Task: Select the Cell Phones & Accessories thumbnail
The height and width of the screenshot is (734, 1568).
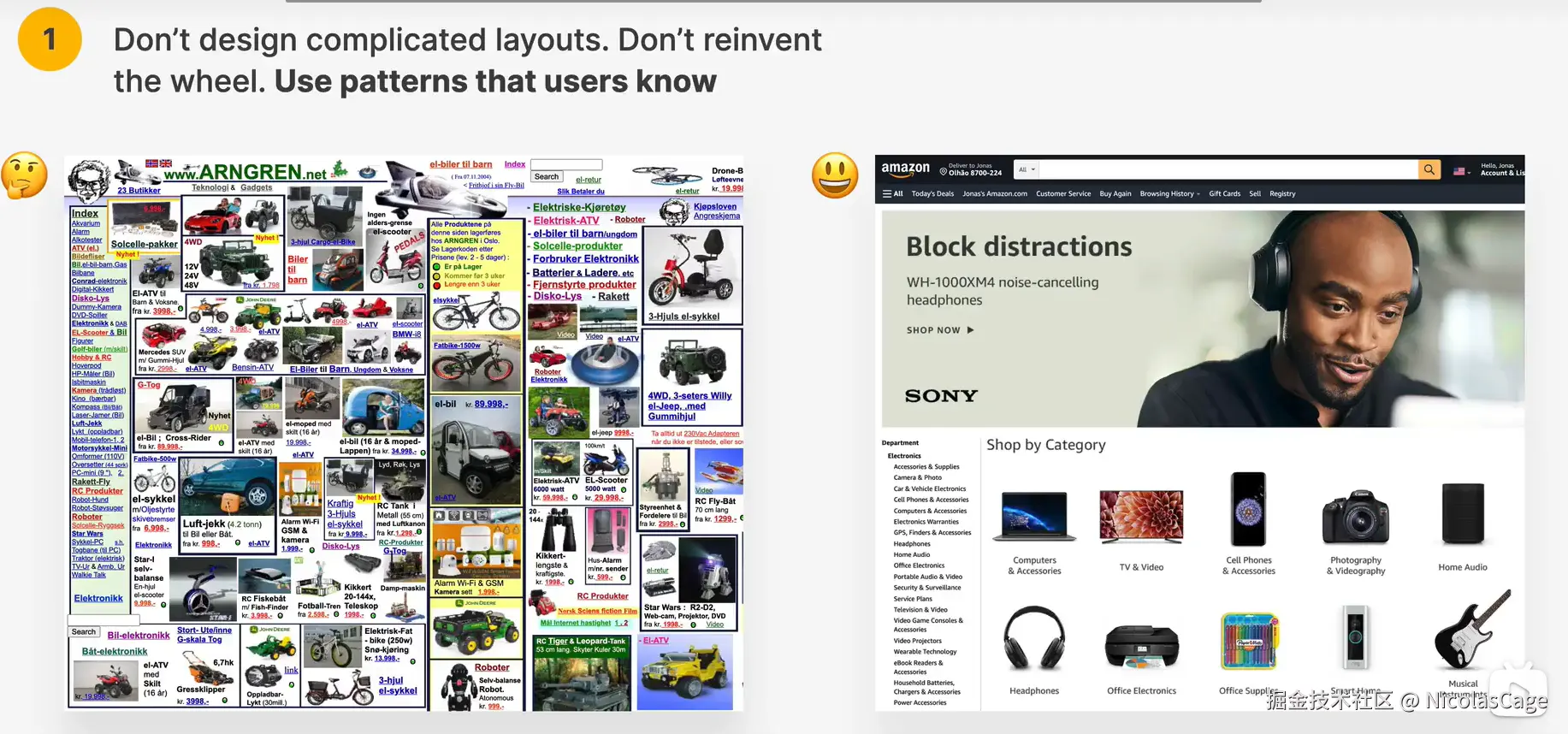Action: [1248, 509]
